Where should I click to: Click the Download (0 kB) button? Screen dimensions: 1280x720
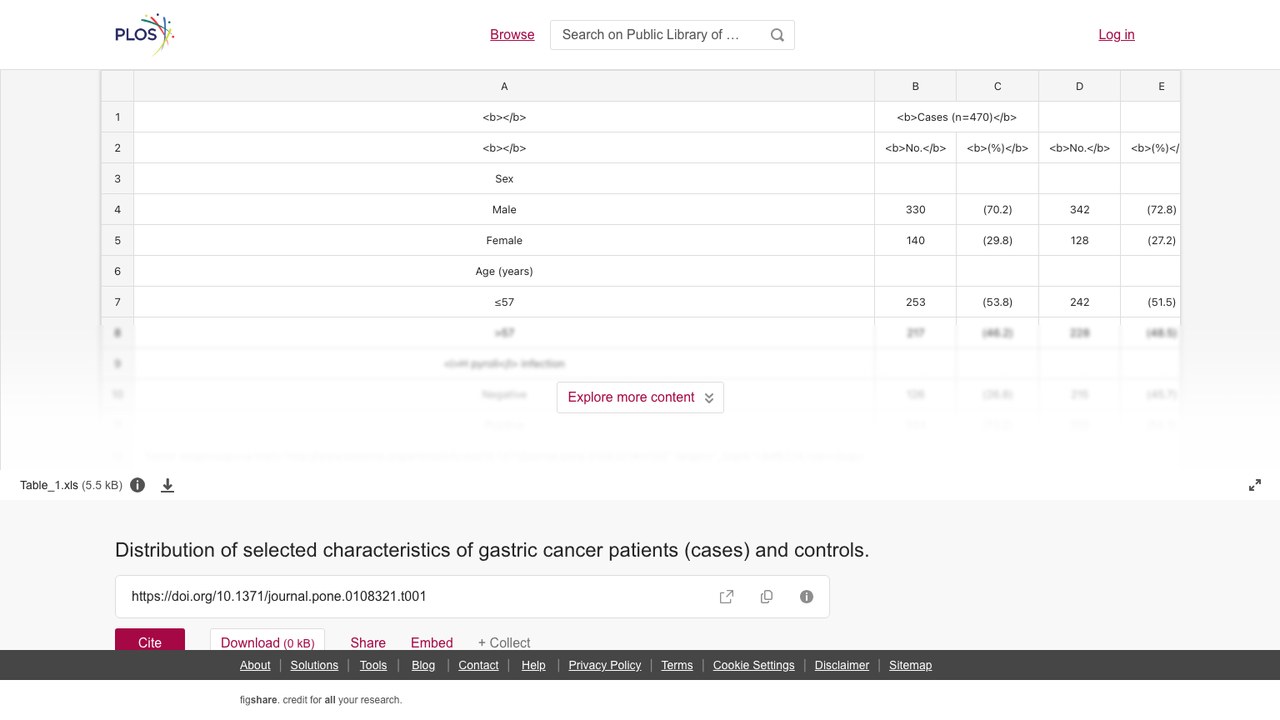[x=267, y=640]
